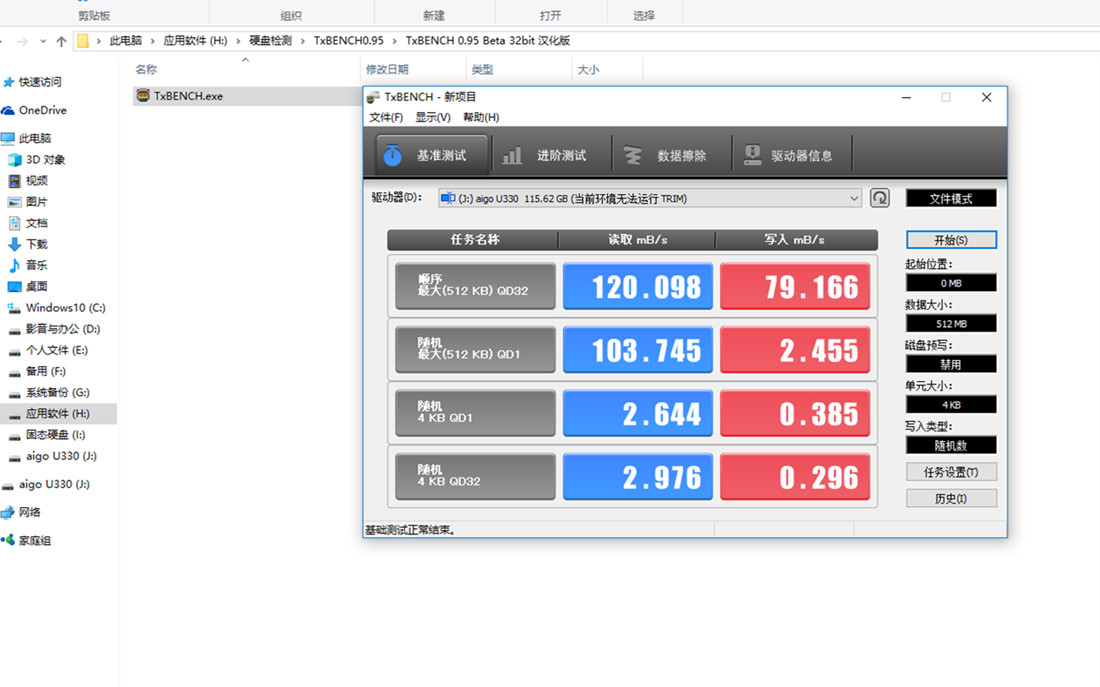
Task: Change 单元大小 value 4 KB
Action: tap(951, 405)
